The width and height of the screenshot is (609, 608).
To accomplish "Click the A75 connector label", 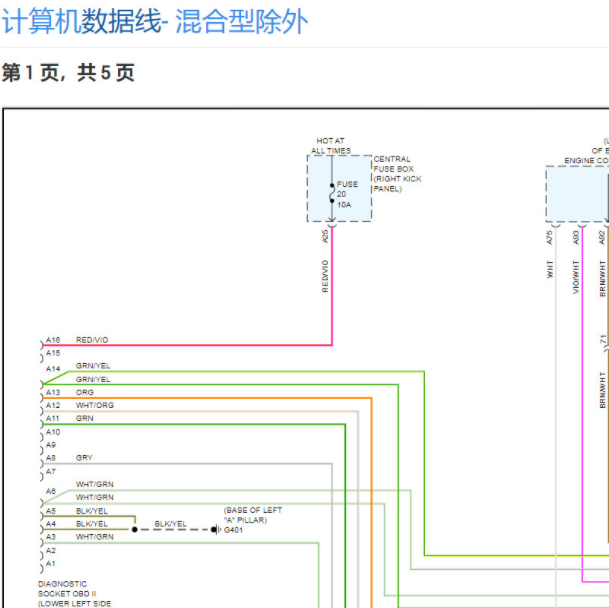I will click(549, 238).
